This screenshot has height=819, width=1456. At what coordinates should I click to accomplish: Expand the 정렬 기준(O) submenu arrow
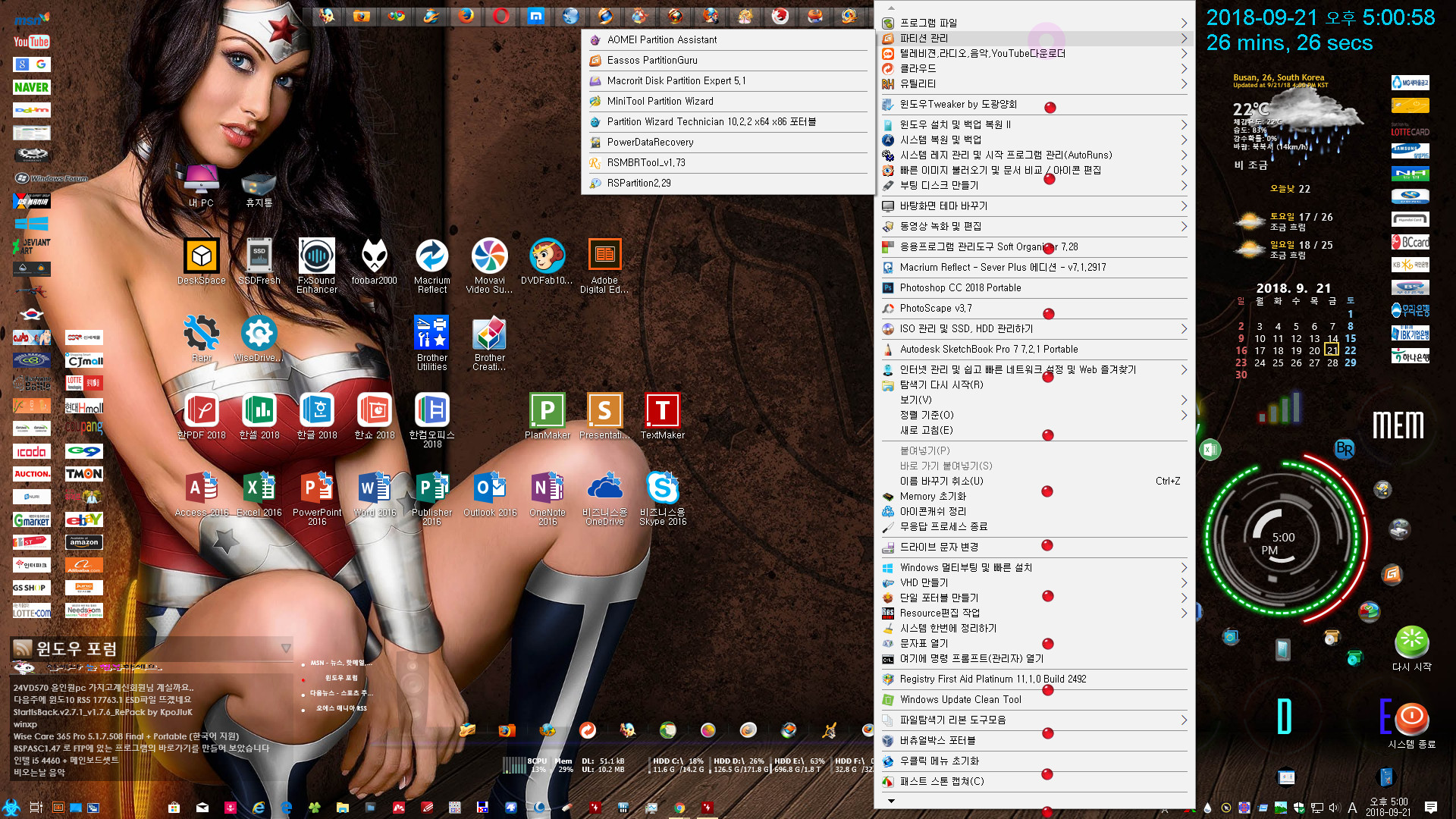point(1183,415)
